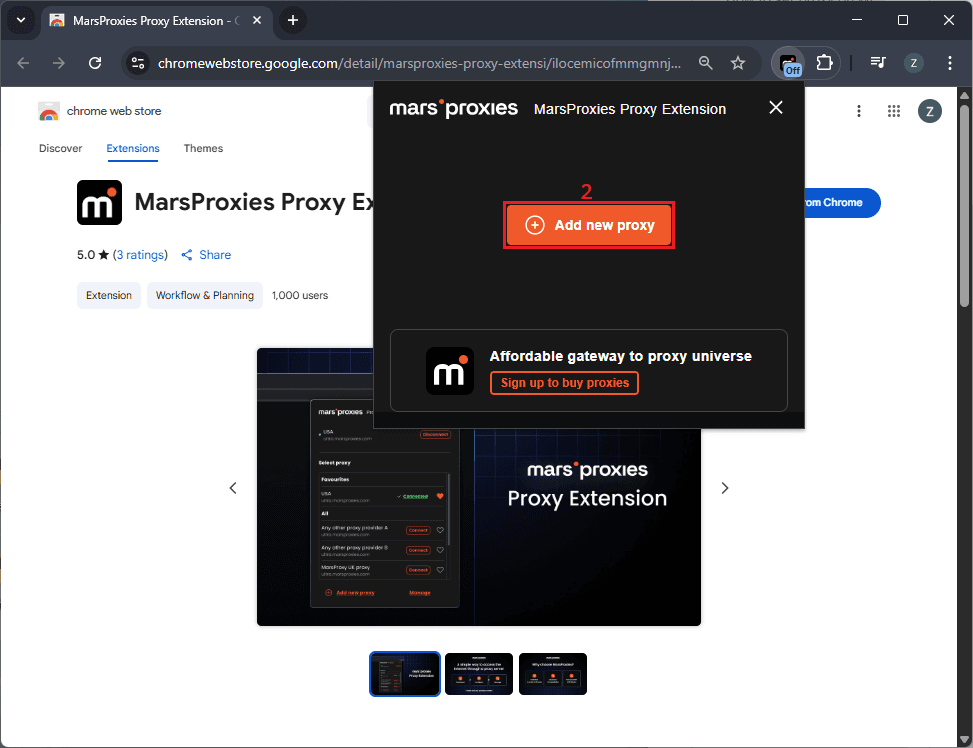Open Web Store more options menu
Image resolution: width=973 pixels, height=748 pixels.
pyautogui.click(x=859, y=111)
